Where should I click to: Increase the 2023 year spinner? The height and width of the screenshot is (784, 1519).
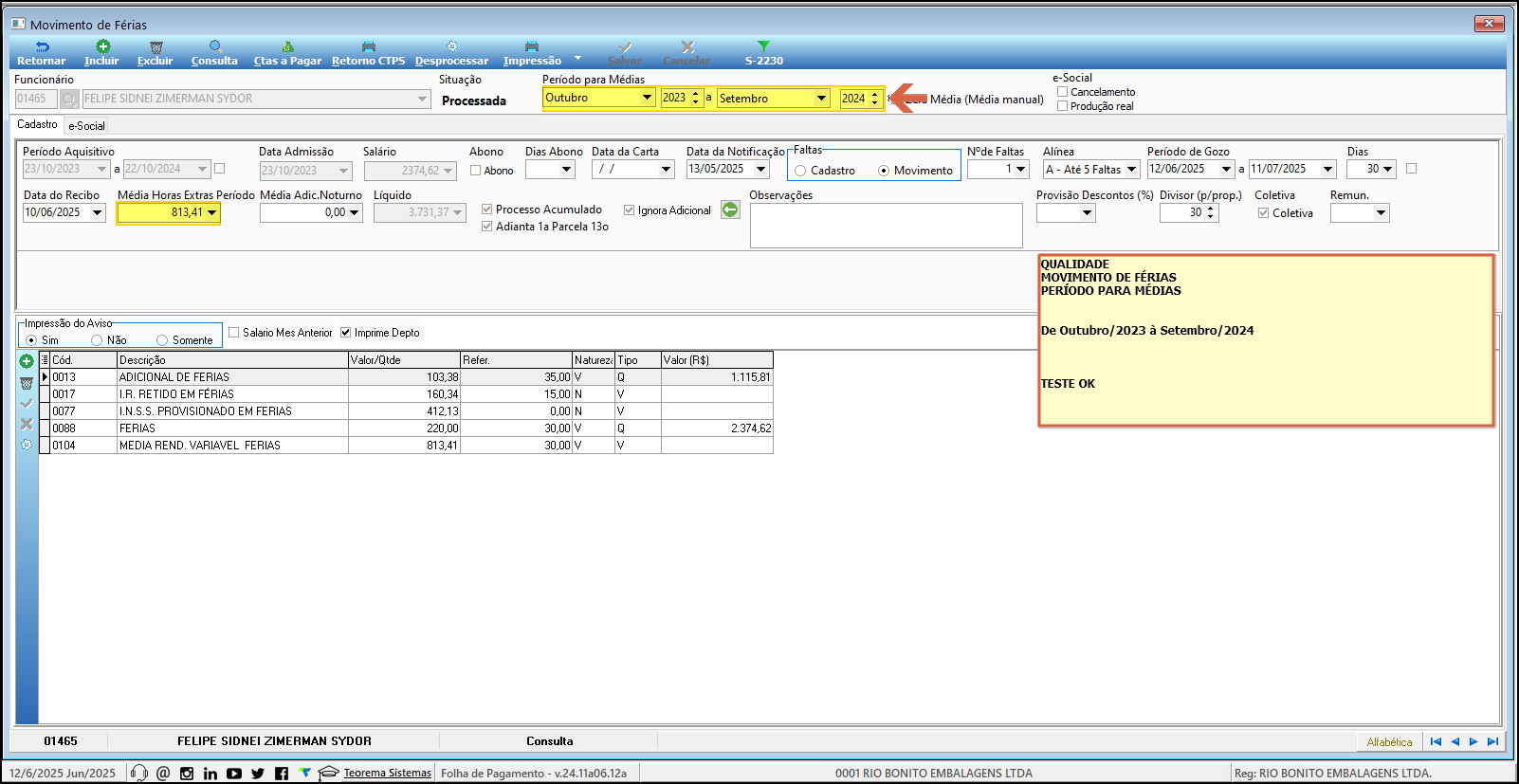(x=696, y=94)
